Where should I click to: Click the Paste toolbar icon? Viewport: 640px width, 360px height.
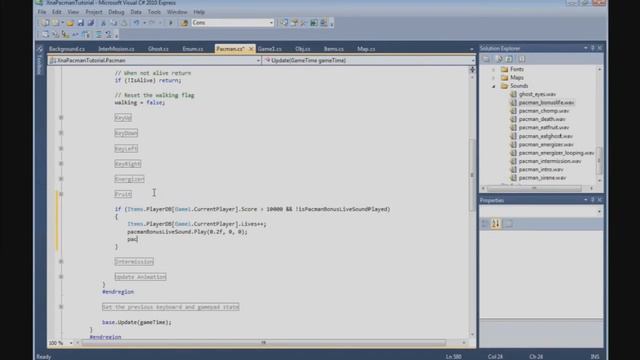coord(123,23)
